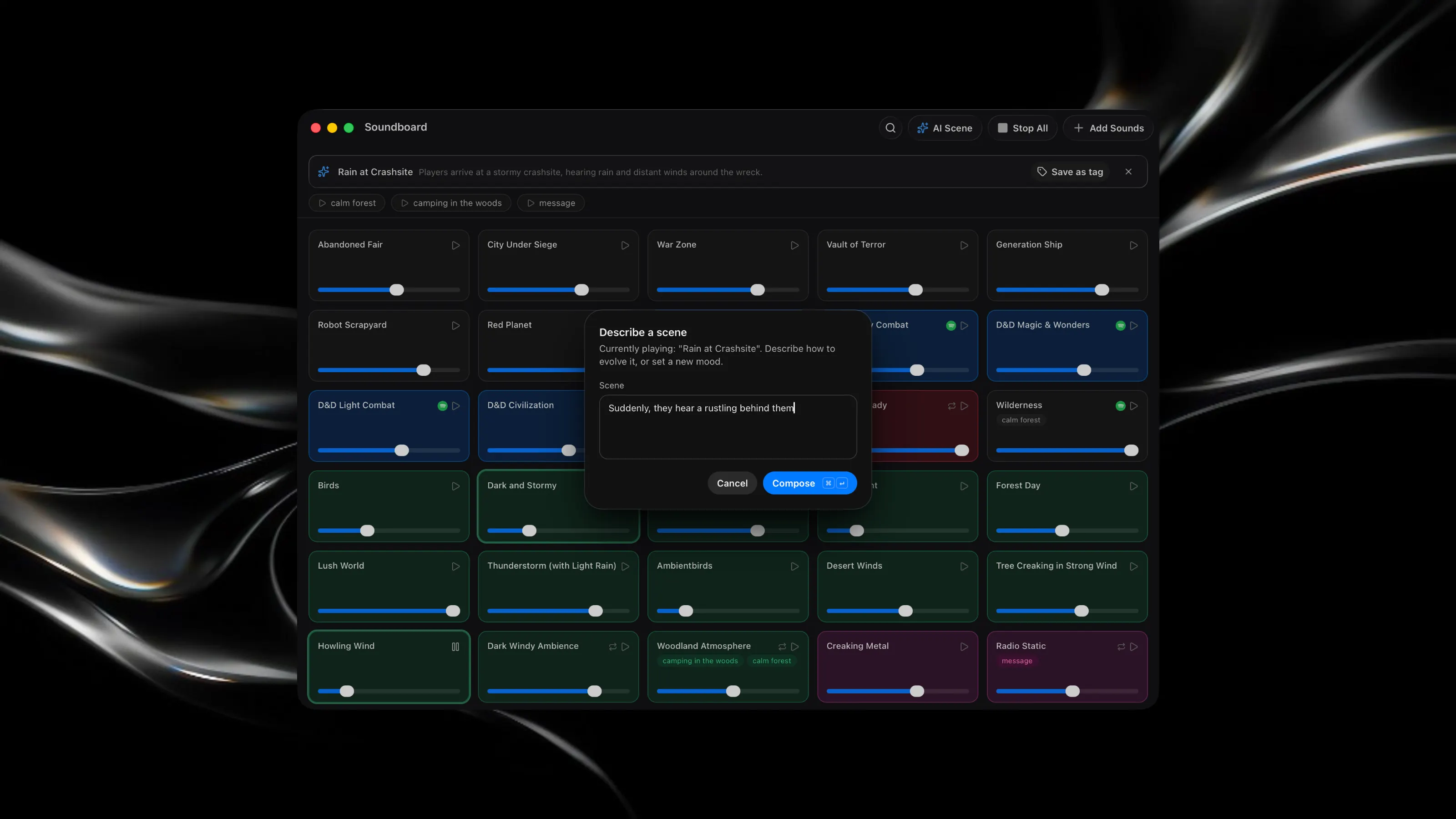Image resolution: width=1456 pixels, height=819 pixels.
Task: Click the sparkle icon beside Rain at Crashsite
Action: pyautogui.click(x=324, y=172)
